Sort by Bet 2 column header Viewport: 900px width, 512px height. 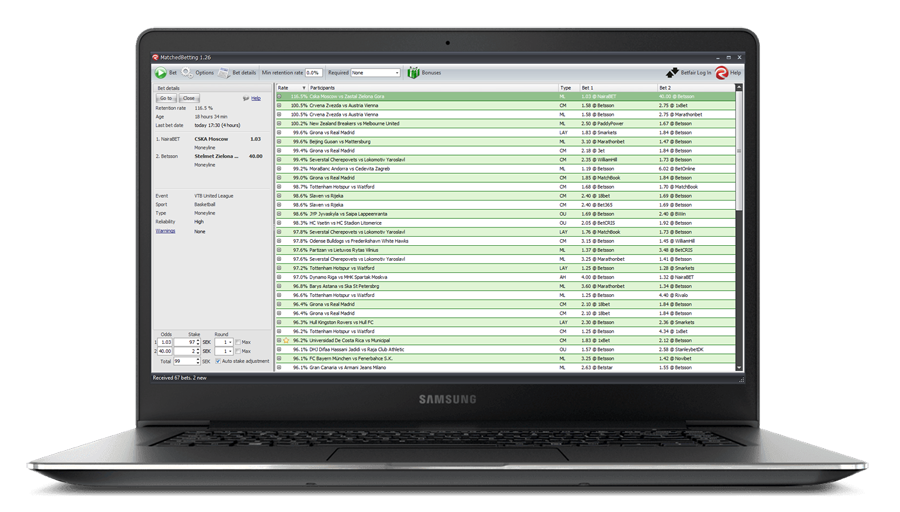pos(696,88)
